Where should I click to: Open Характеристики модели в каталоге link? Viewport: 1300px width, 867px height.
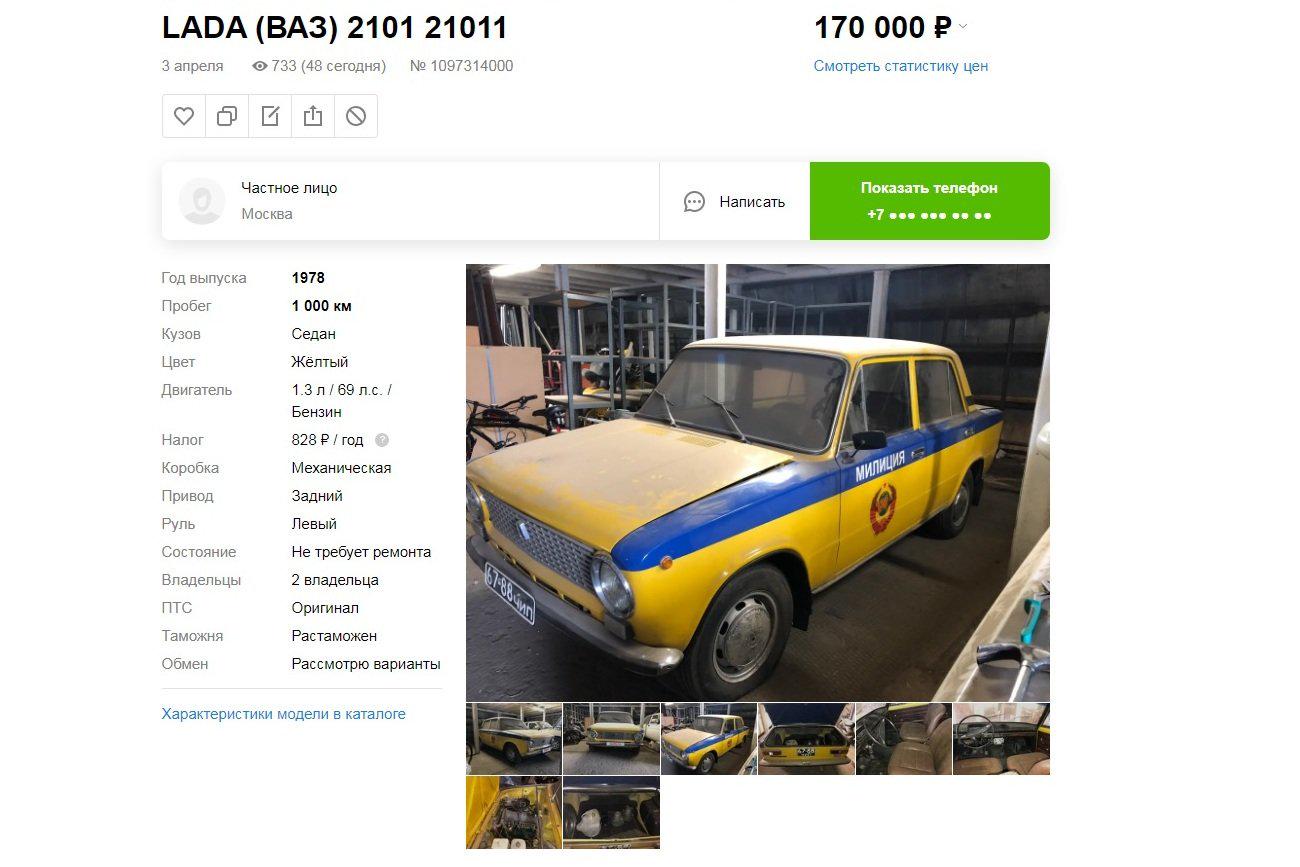click(x=284, y=714)
